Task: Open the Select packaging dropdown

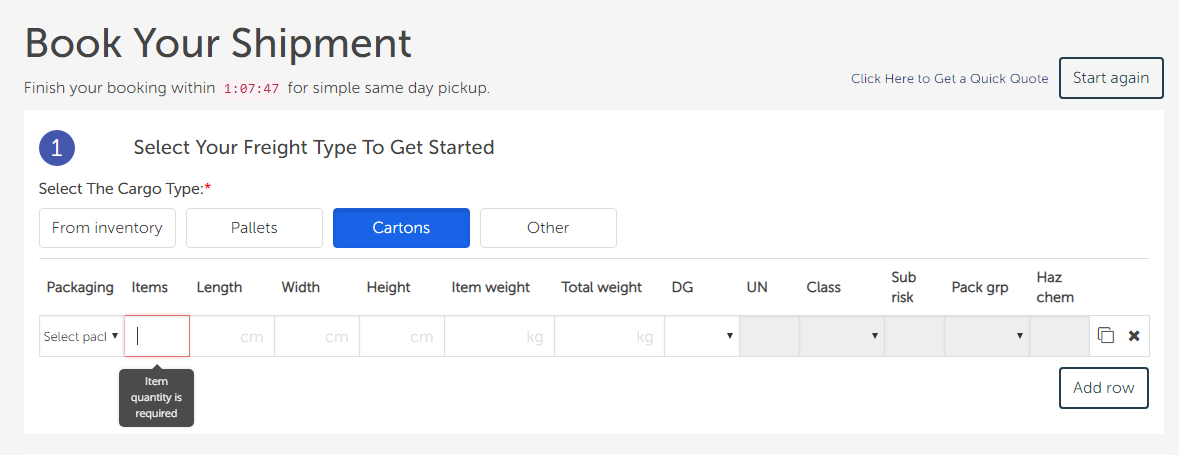Action: [81, 337]
